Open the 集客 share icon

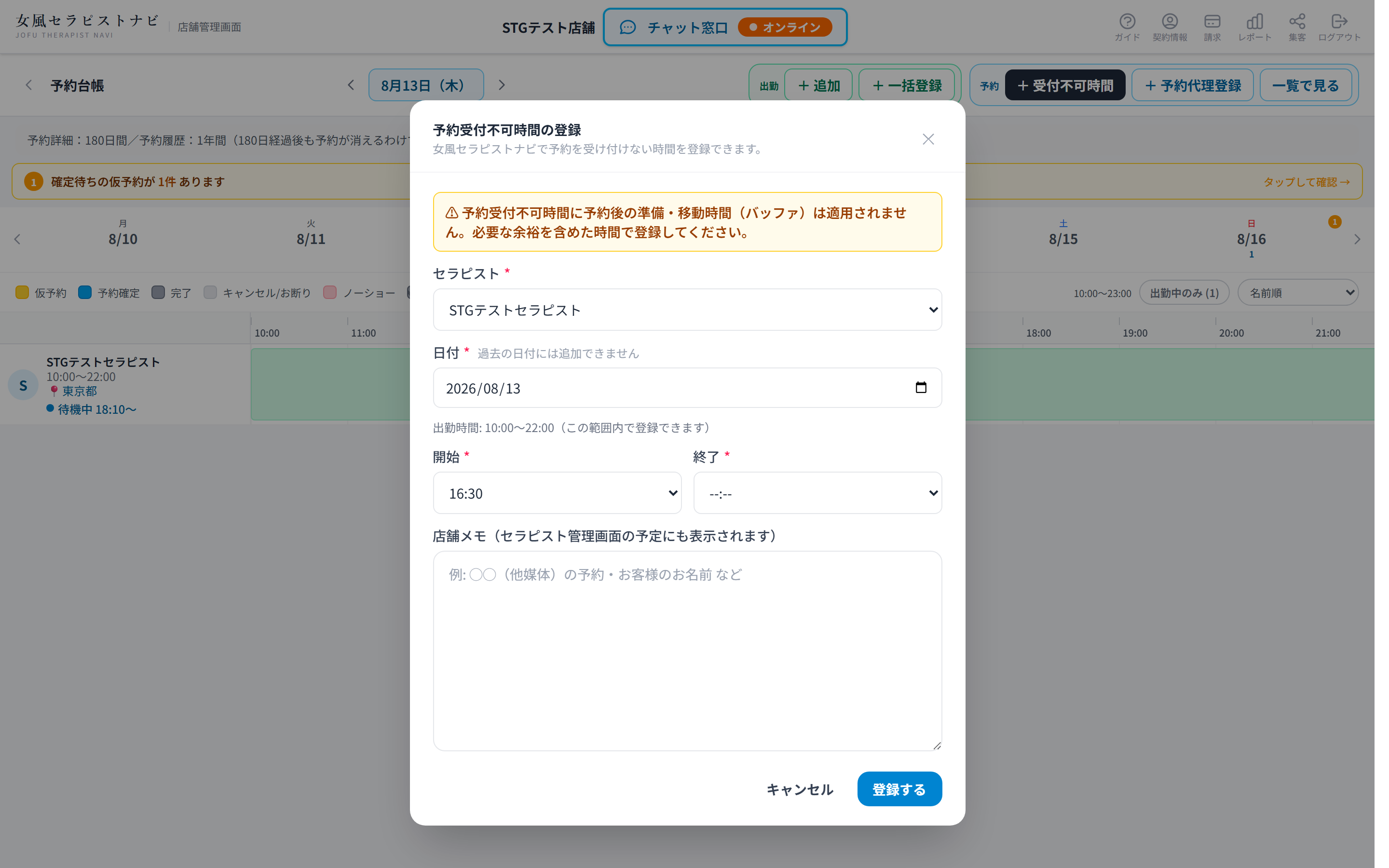pos(1296,27)
